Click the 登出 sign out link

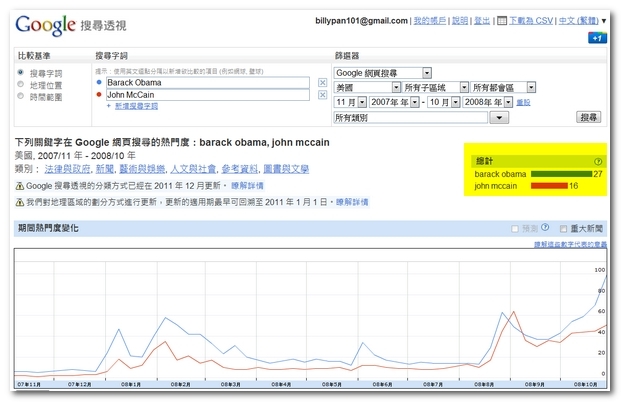coord(482,21)
